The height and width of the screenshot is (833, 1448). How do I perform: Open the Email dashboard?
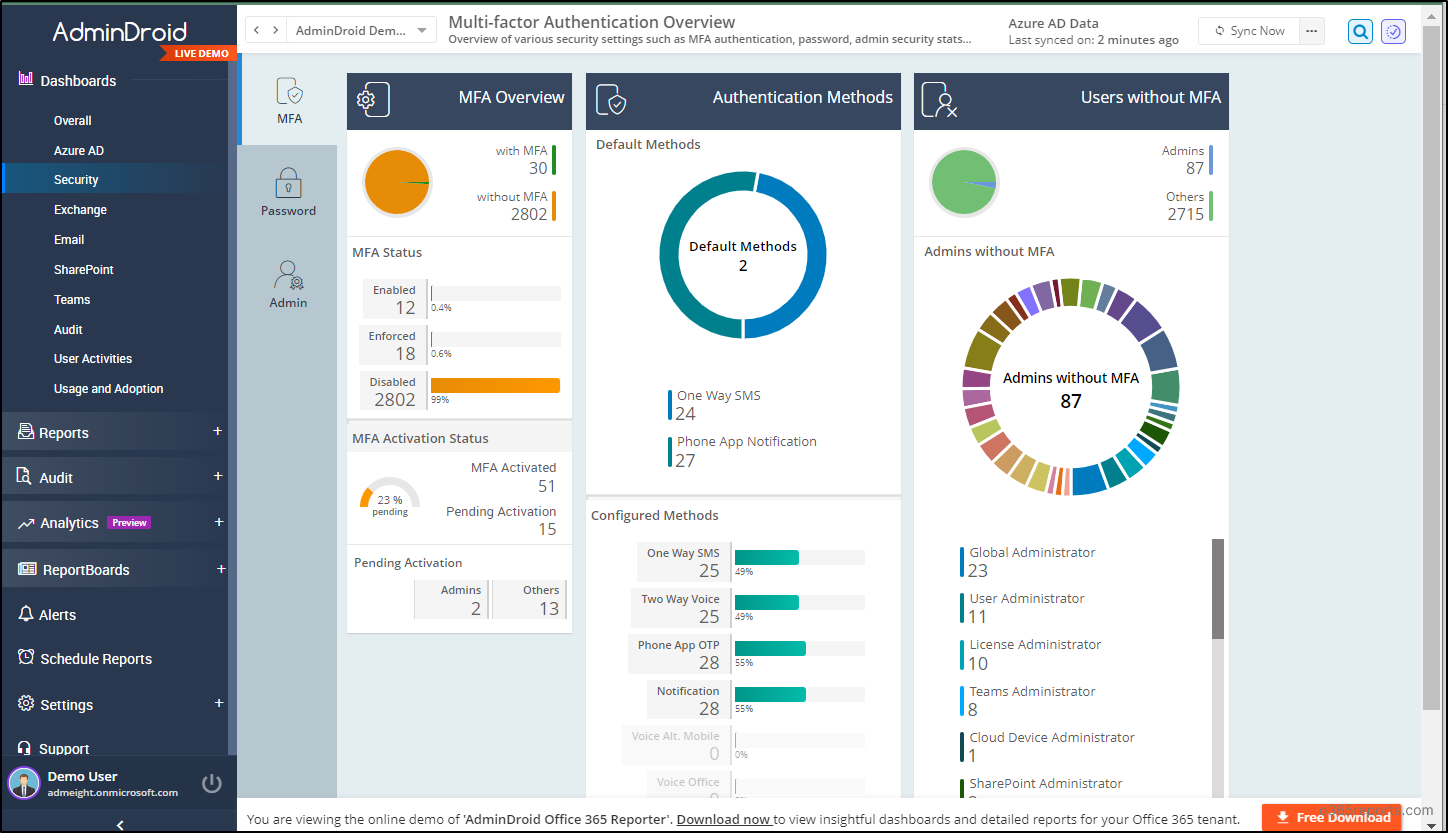(x=69, y=240)
